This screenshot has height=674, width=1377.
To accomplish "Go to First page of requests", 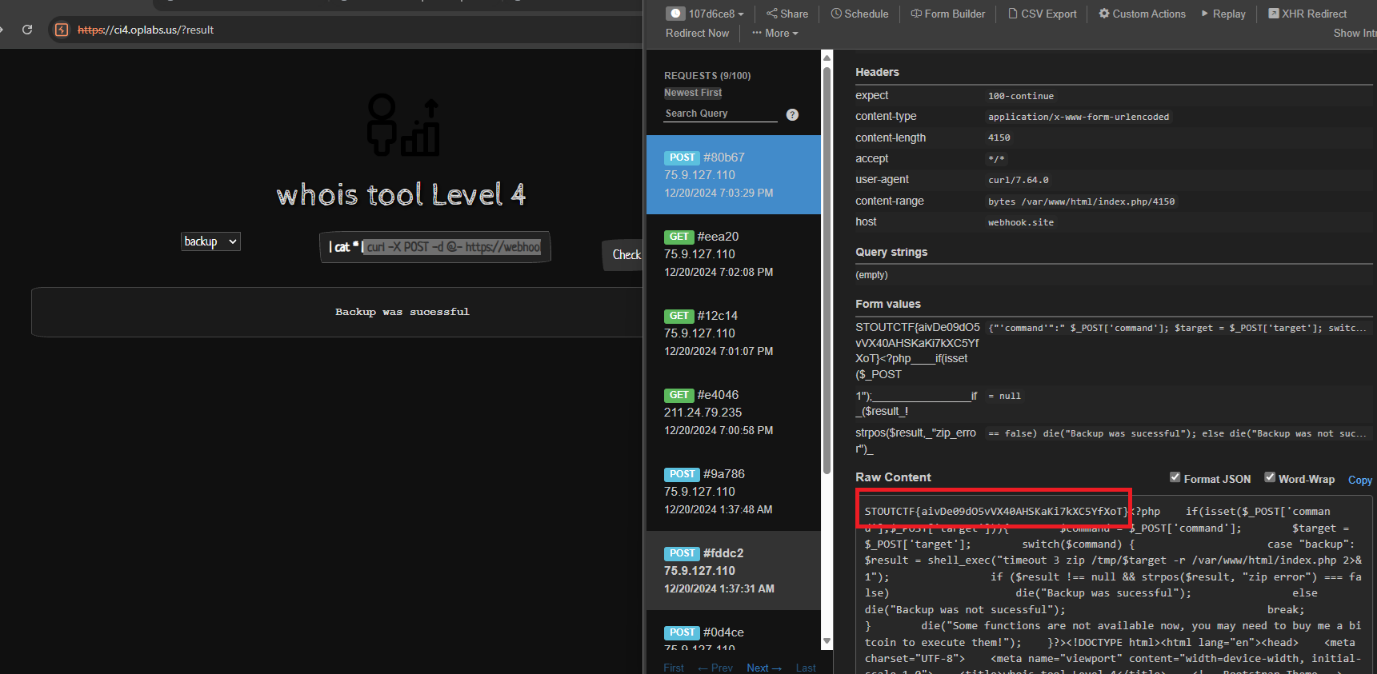I will click(674, 668).
